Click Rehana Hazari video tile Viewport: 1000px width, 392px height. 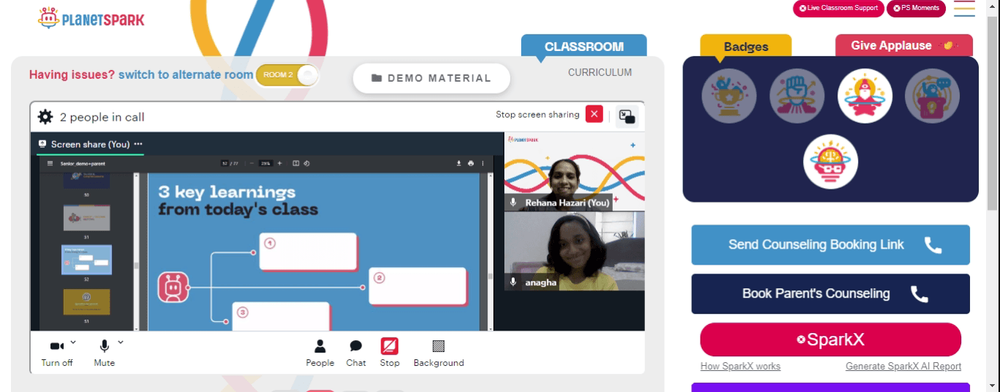click(x=574, y=171)
